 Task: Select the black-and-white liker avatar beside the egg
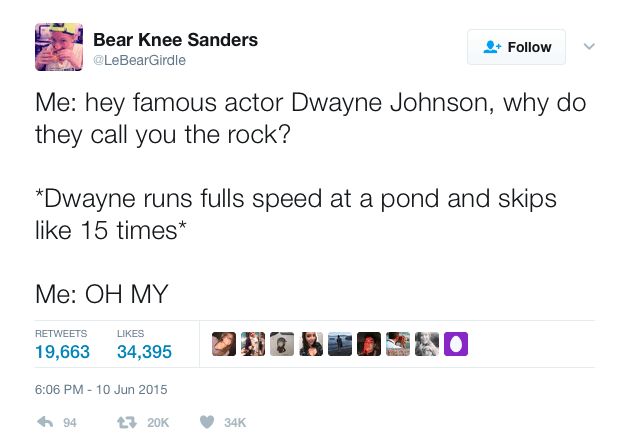(x=427, y=344)
